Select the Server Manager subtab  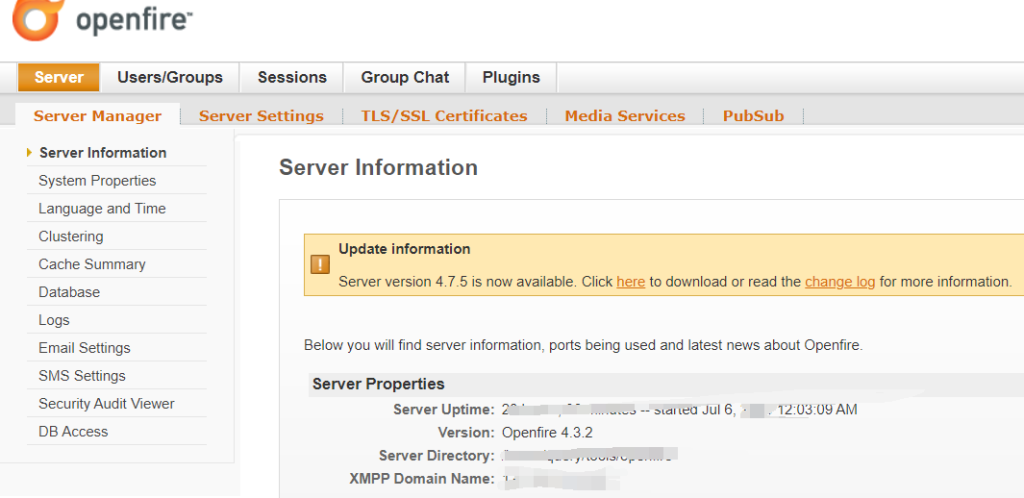tap(97, 116)
